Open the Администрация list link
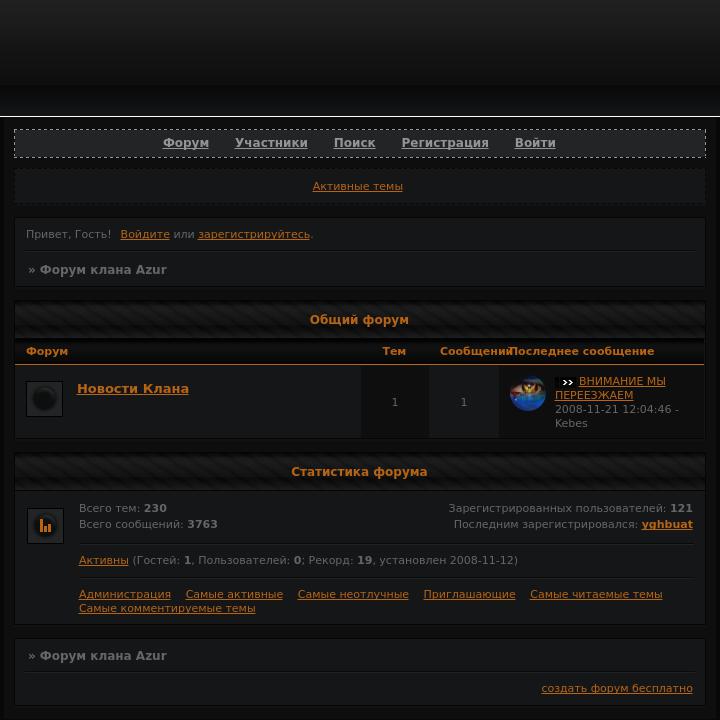 coord(124,594)
